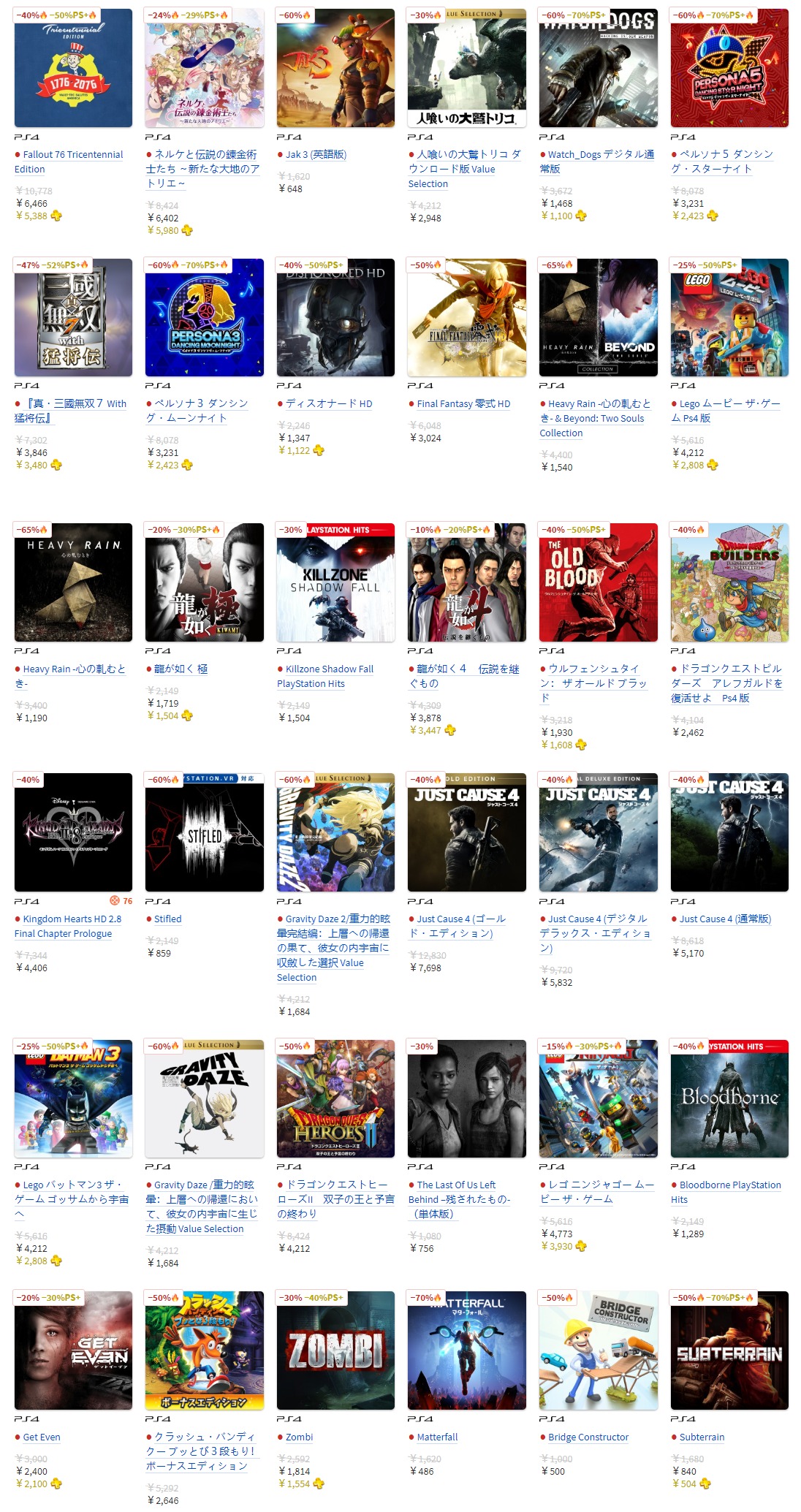Click the PS Plus icon beside ¥5,388

(x=56, y=216)
